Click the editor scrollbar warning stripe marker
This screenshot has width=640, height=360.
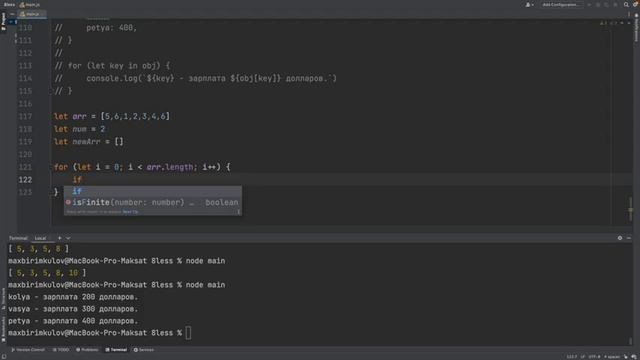[x=631, y=210]
